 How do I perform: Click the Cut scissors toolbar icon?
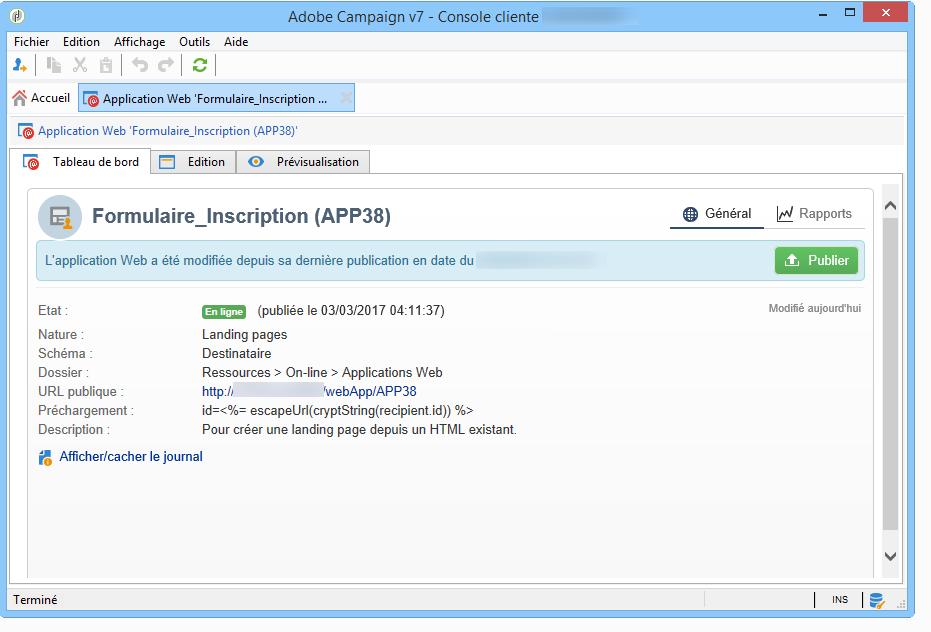pos(80,65)
